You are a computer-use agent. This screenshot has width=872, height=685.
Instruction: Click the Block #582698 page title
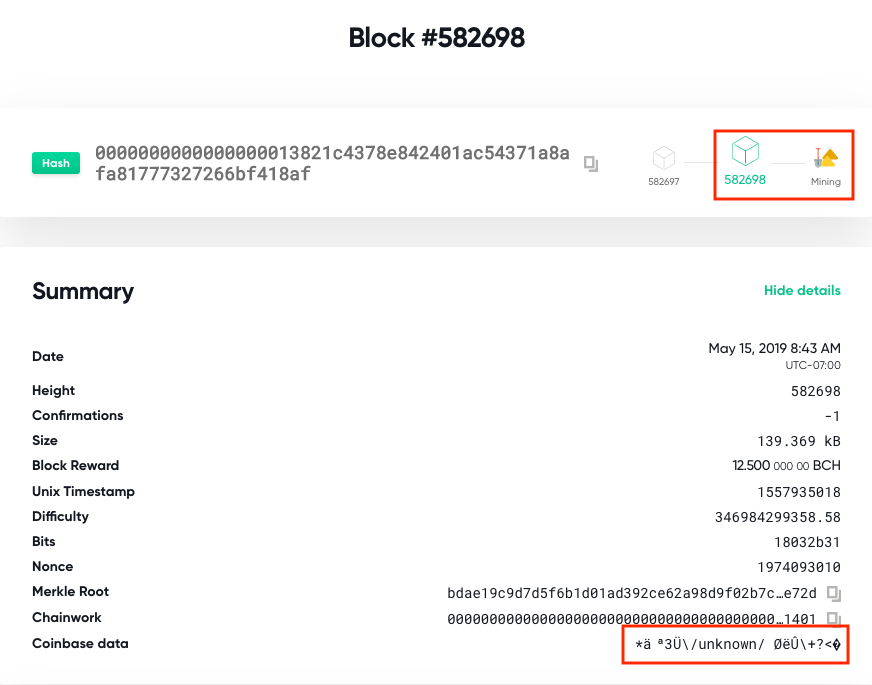coord(436,38)
